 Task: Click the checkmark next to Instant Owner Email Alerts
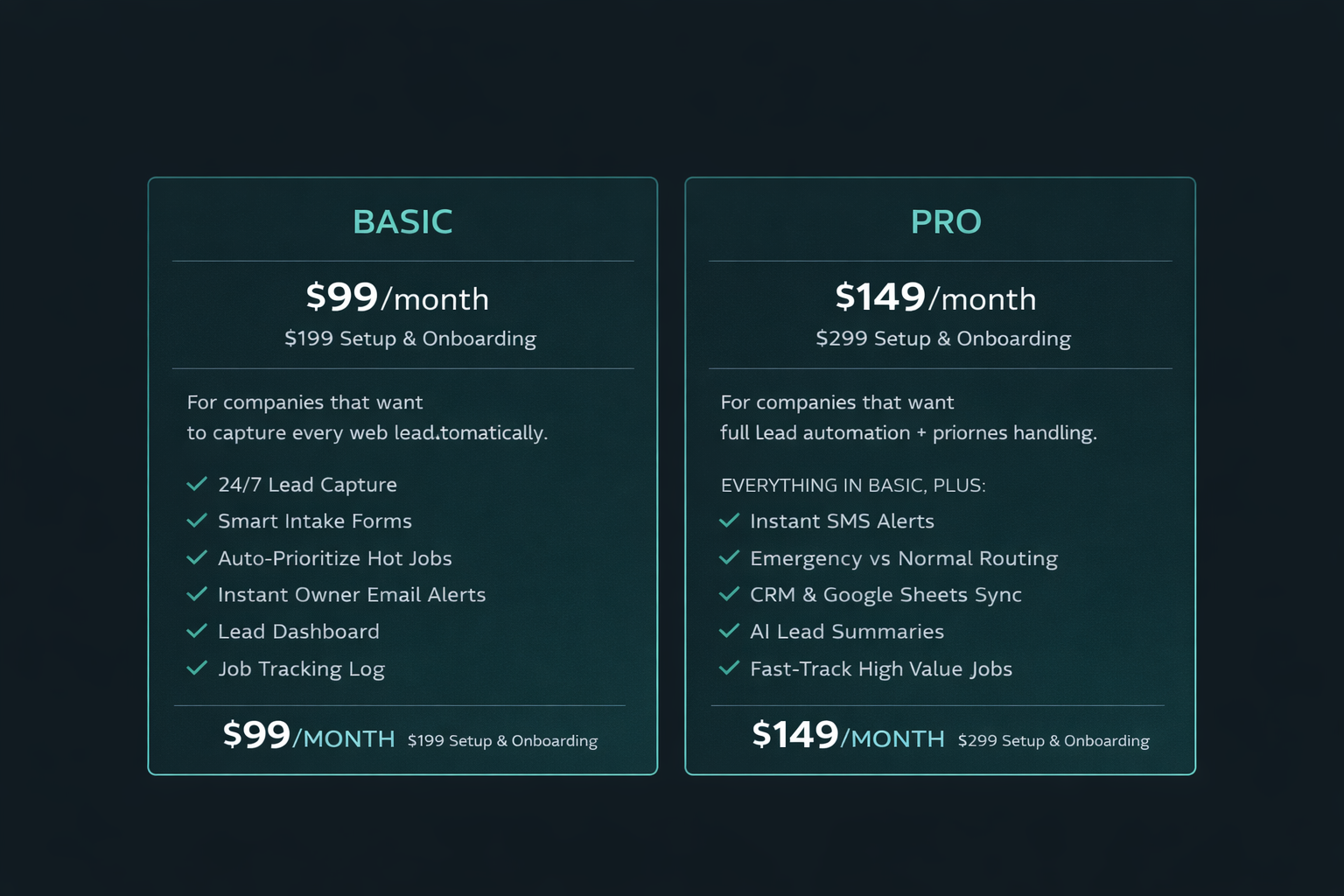click(197, 594)
